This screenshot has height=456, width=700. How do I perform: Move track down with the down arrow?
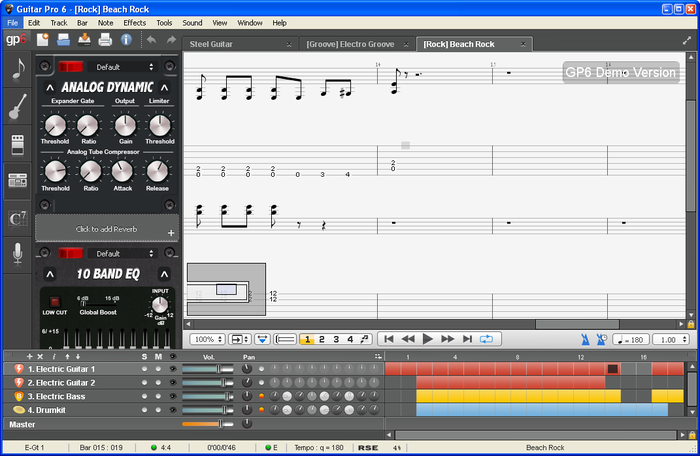pos(78,356)
